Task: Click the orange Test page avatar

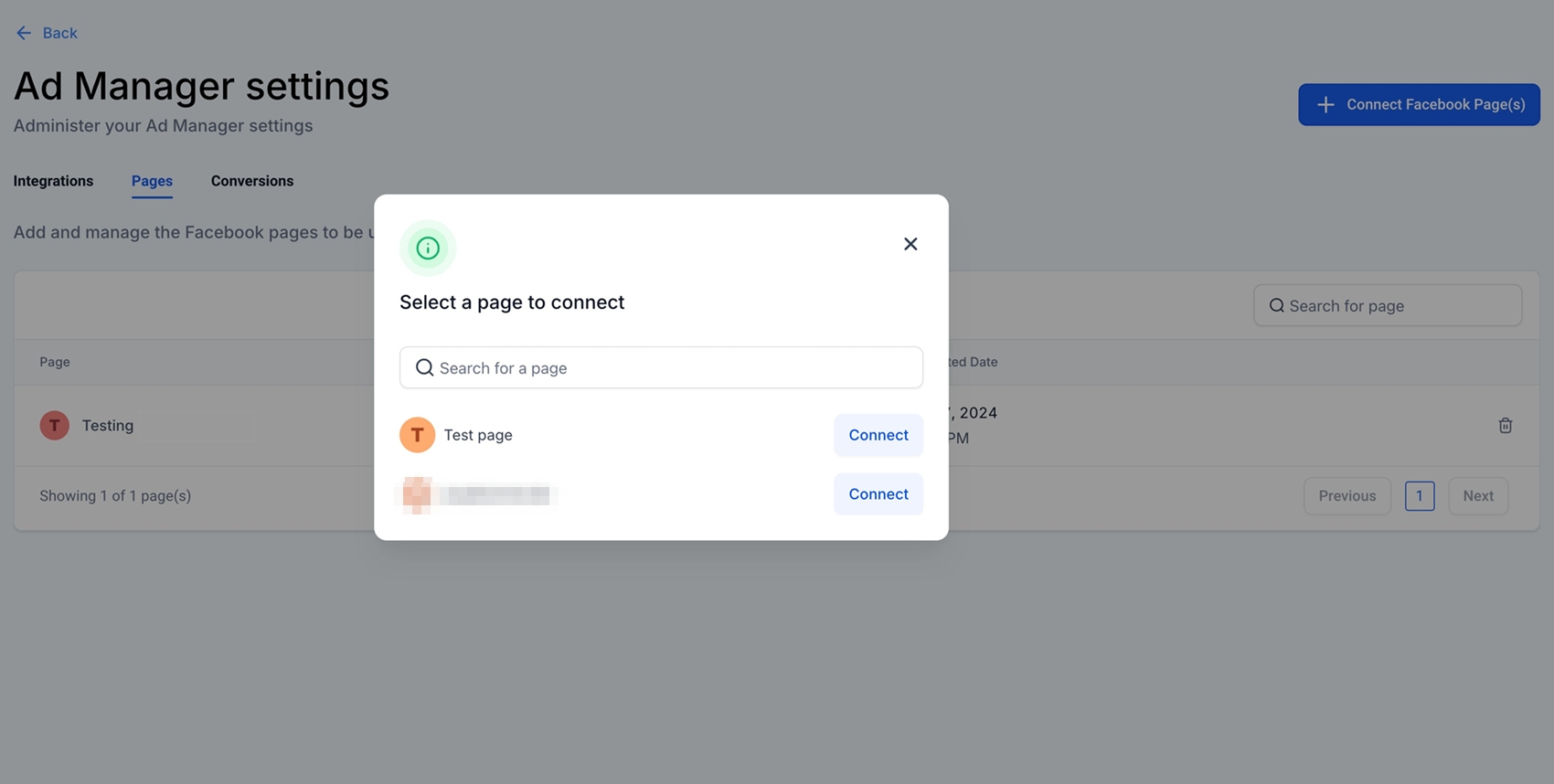Action: coord(417,435)
